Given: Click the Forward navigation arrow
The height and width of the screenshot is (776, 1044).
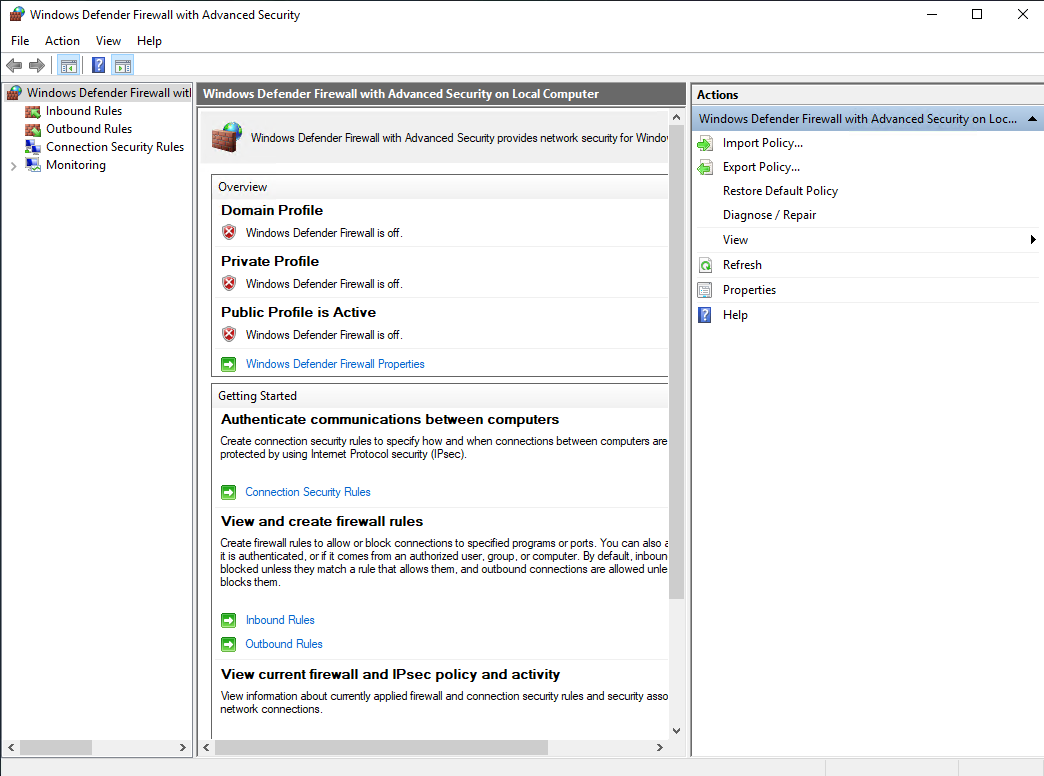Looking at the screenshot, I should [36, 64].
